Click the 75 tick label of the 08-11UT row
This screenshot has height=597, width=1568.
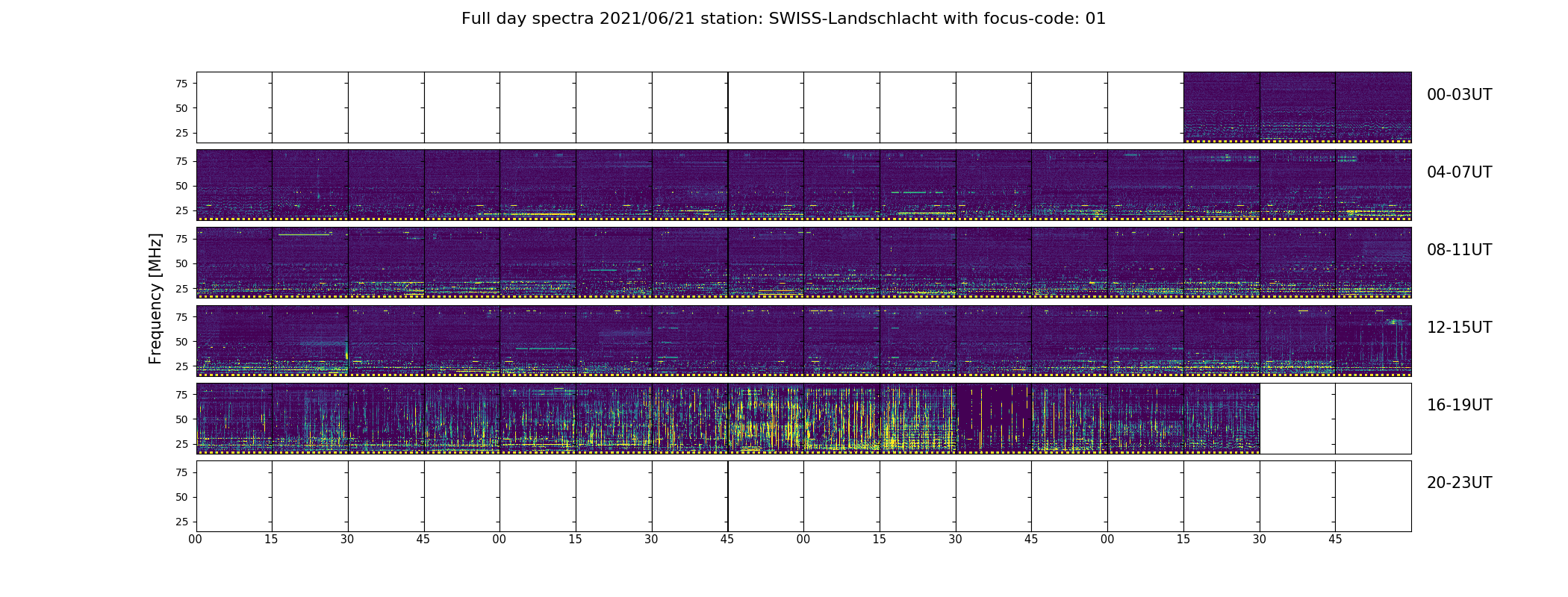point(181,239)
